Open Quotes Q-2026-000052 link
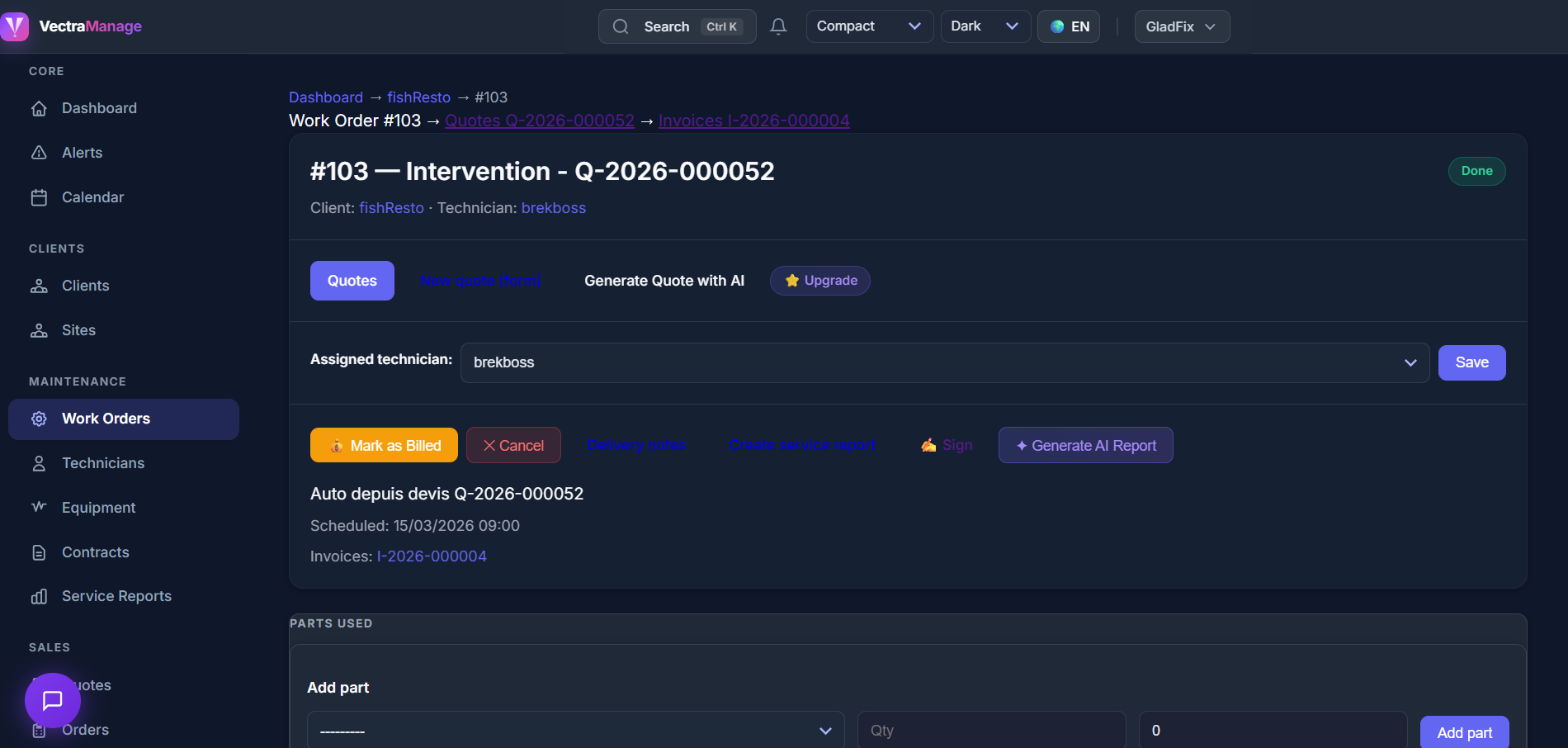The height and width of the screenshot is (748, 1568). (x=540, y=121)
